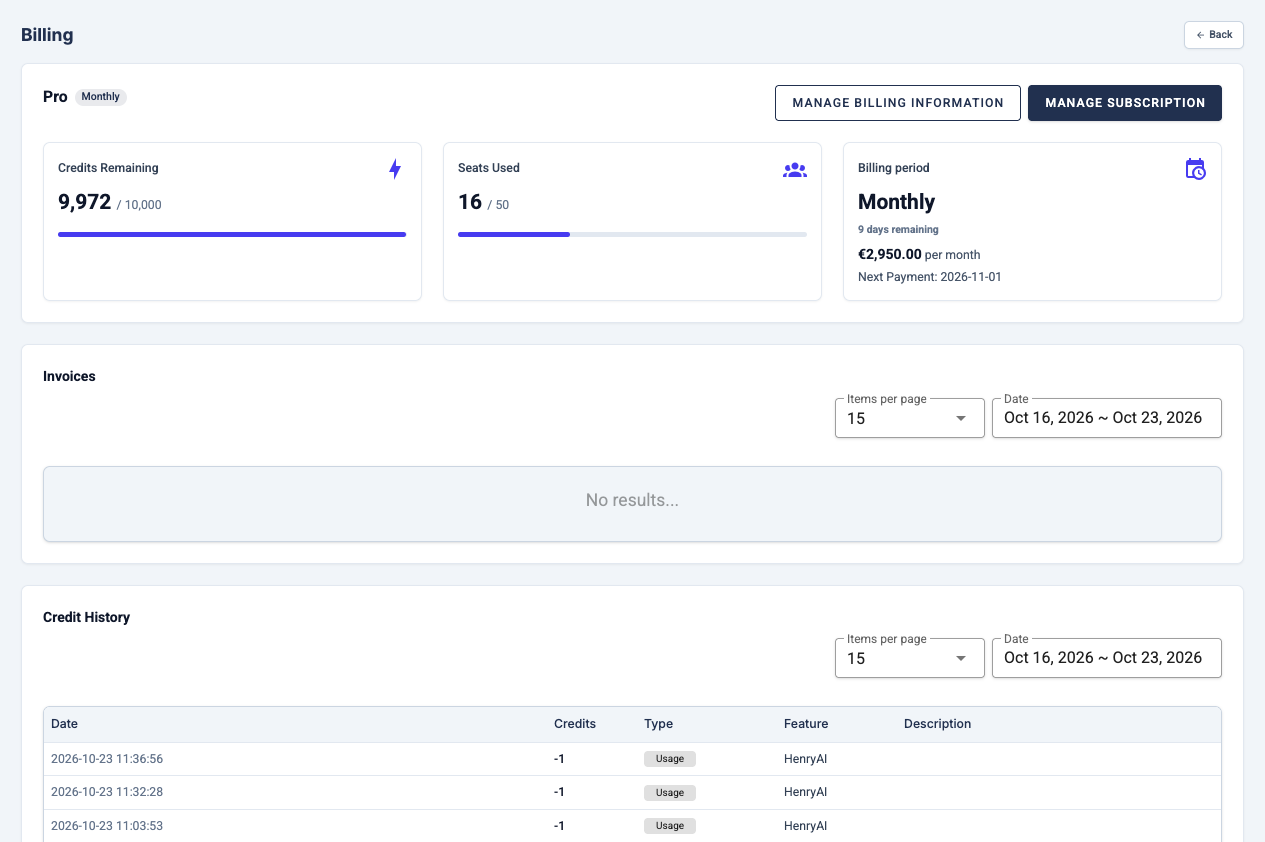Open the Credit History date range field
This screenshot has height=842, width=1265.
click(1107, 658)
